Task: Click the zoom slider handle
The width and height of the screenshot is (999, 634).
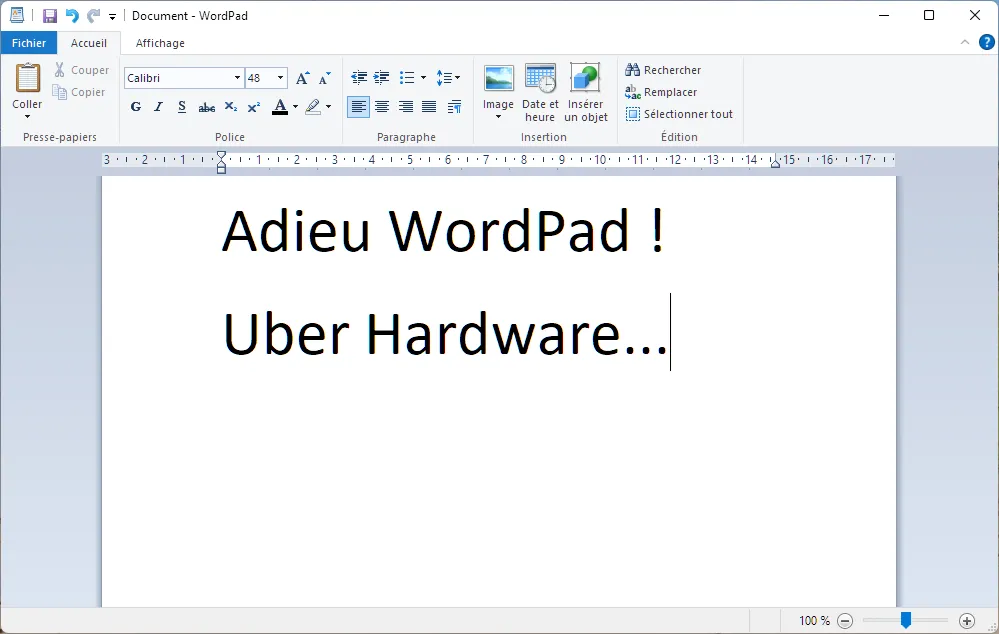Action: [x=905, y=619]
